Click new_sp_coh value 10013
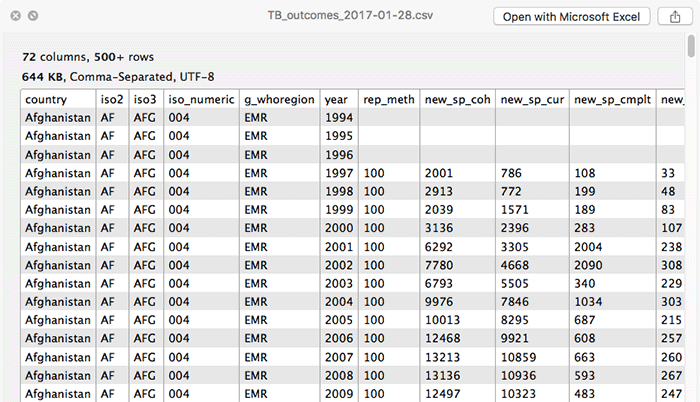This screenshot has height=402, width=700. (x=442, y=320)
